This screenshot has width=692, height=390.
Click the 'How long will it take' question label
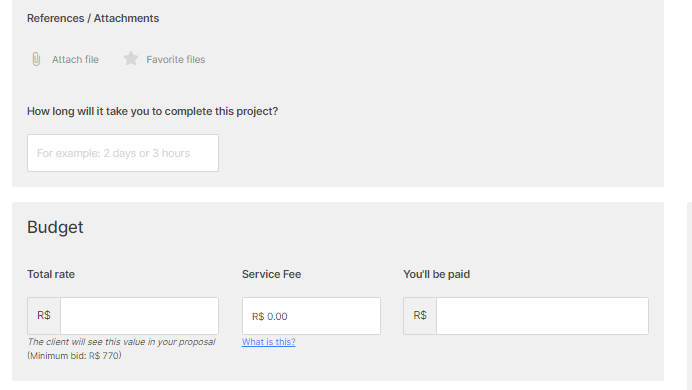click(153, 111)
